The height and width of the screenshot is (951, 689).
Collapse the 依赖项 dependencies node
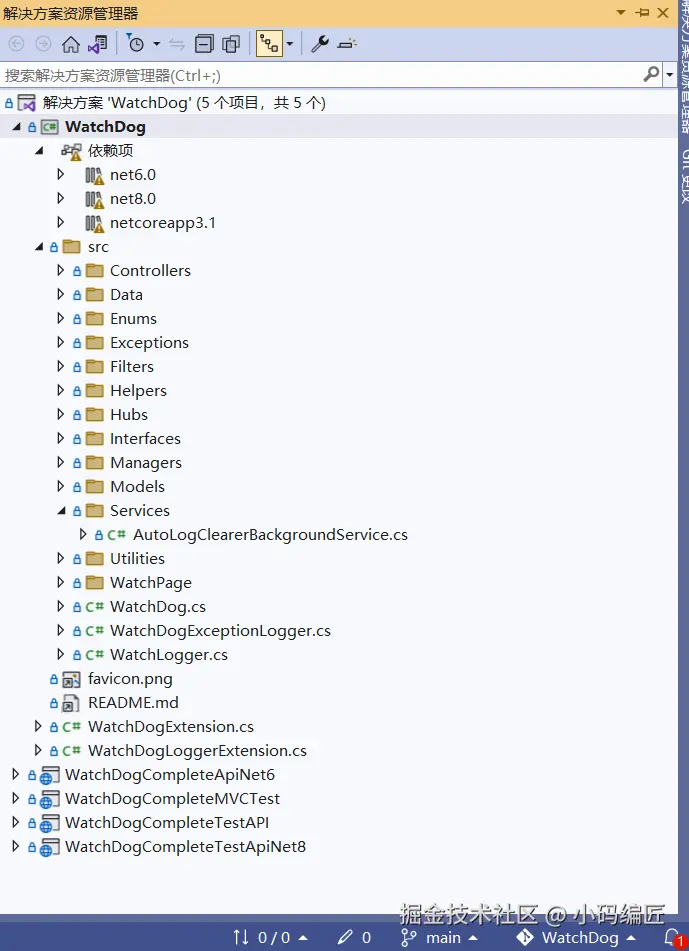click(x=39, y=150)
